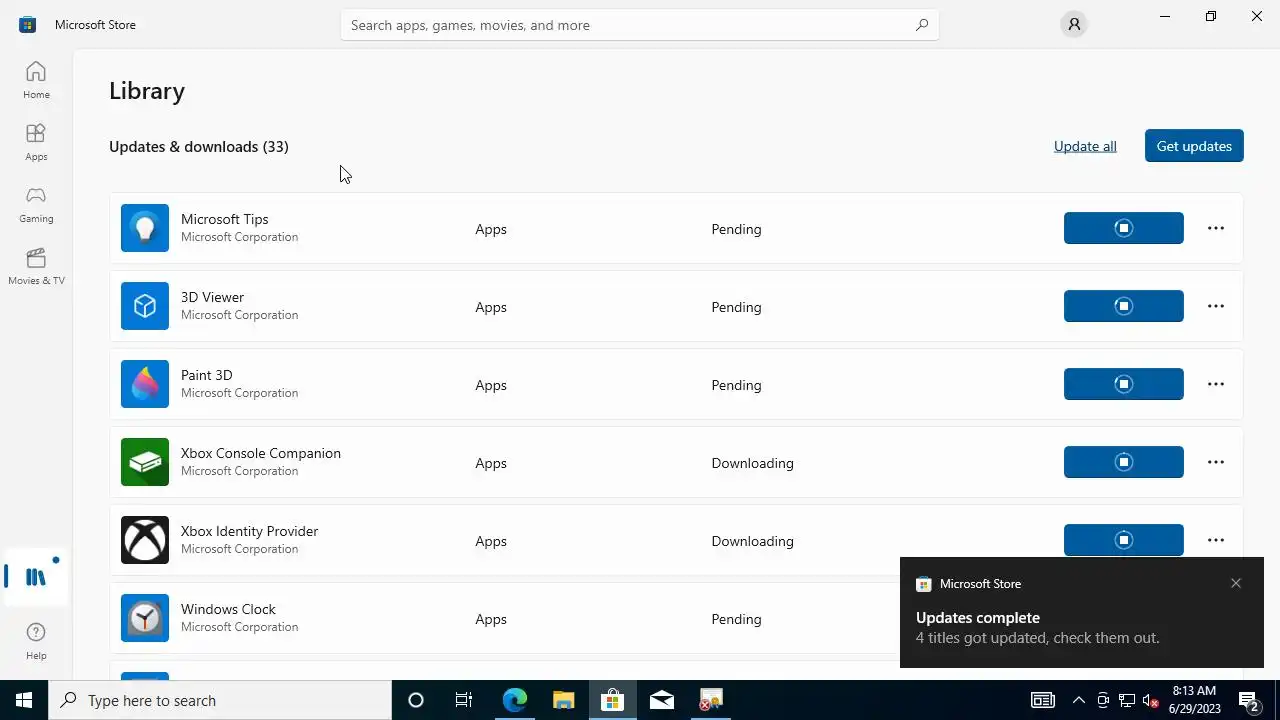Open more options for Xbox Console Companion
Screen dimensions: 1280x720
pos(1216,462)
